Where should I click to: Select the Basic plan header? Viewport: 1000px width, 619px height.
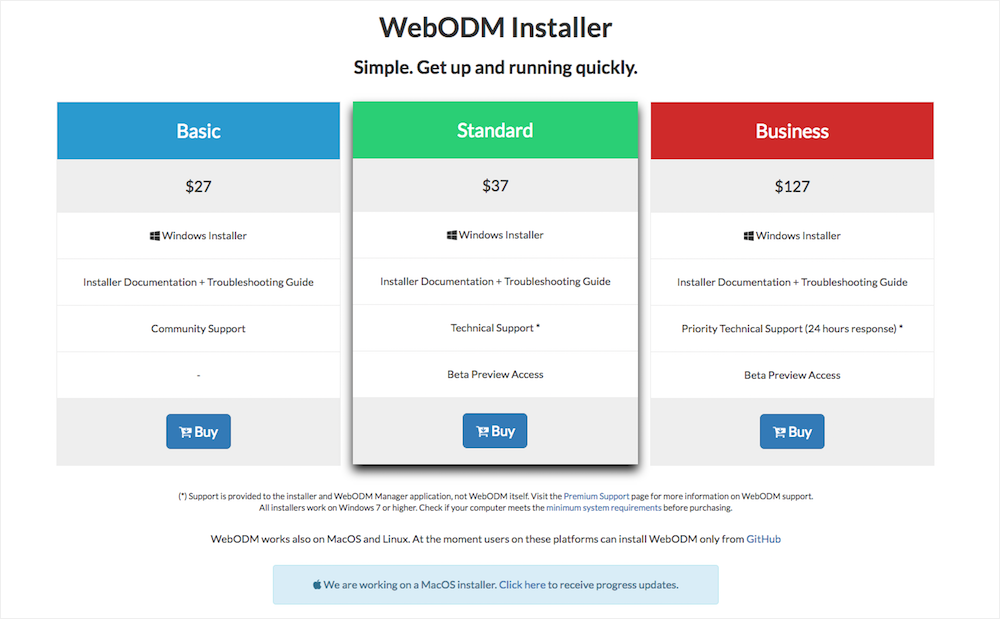point(198,130)
